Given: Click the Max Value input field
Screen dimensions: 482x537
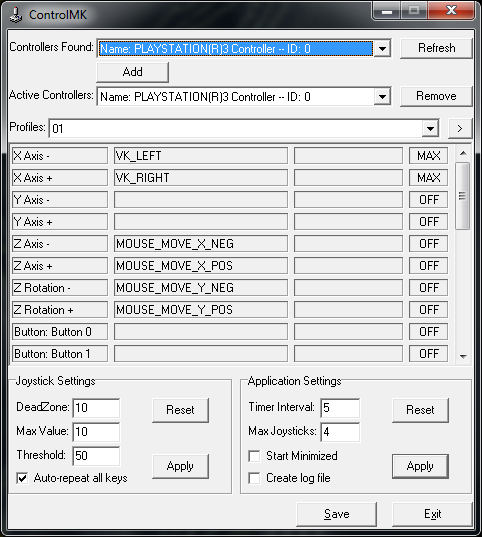Looking at the screenshot, I should pos(96,432).
